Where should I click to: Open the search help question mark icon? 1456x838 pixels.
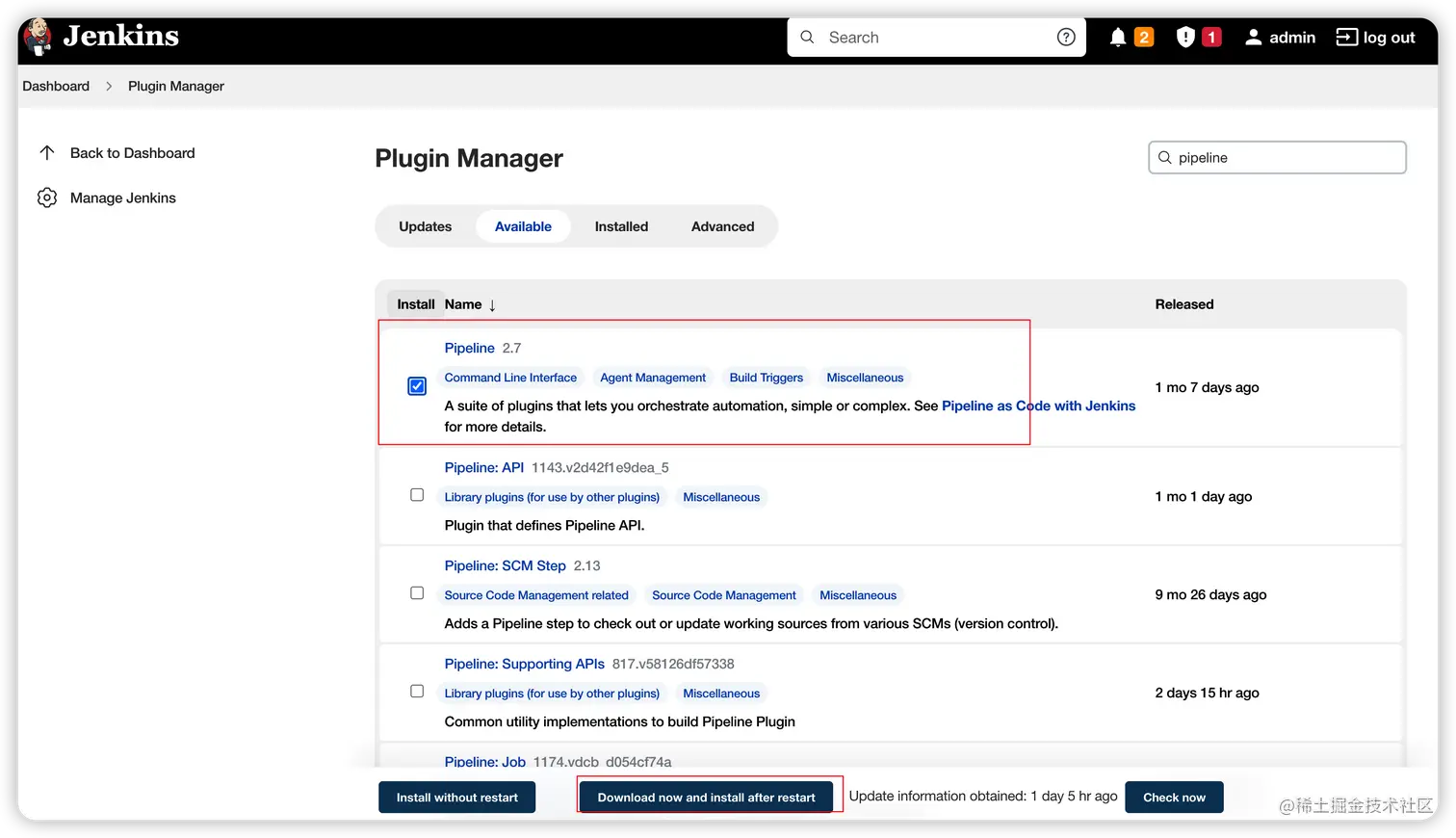tap(1066, 38)
